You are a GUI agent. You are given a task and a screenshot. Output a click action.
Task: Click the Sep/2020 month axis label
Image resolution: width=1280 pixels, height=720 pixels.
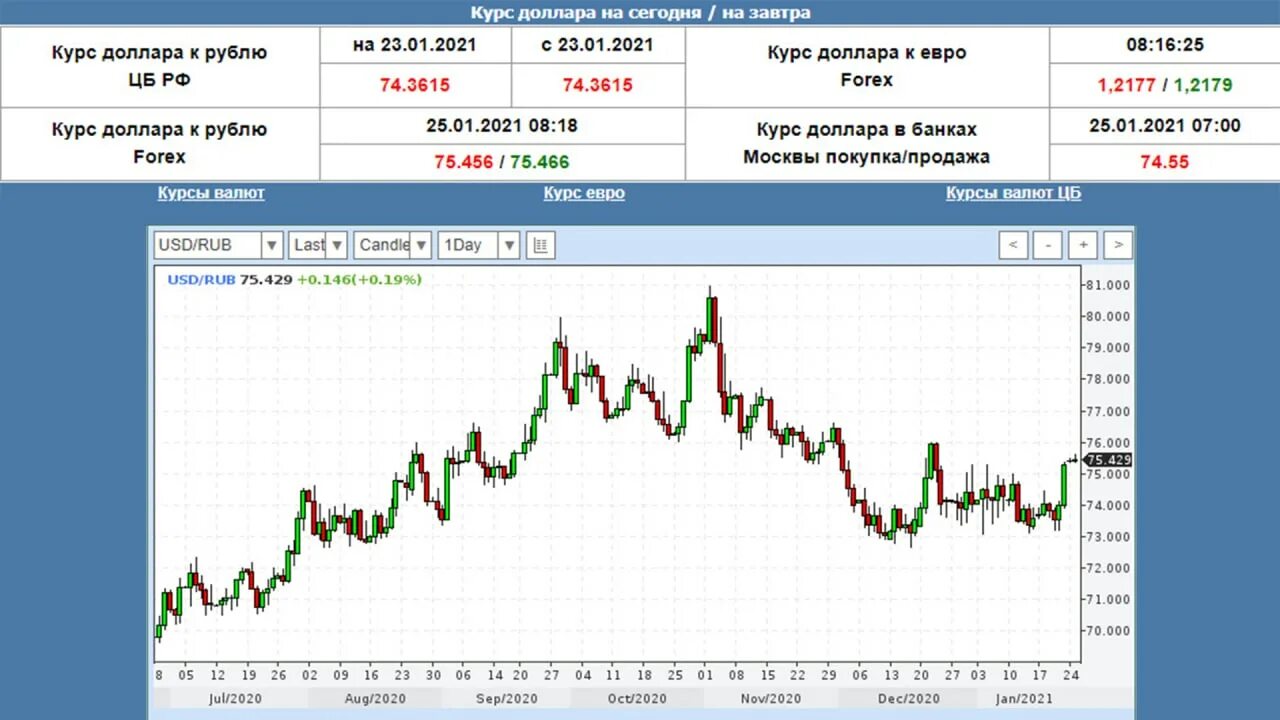tap(505, 699)
